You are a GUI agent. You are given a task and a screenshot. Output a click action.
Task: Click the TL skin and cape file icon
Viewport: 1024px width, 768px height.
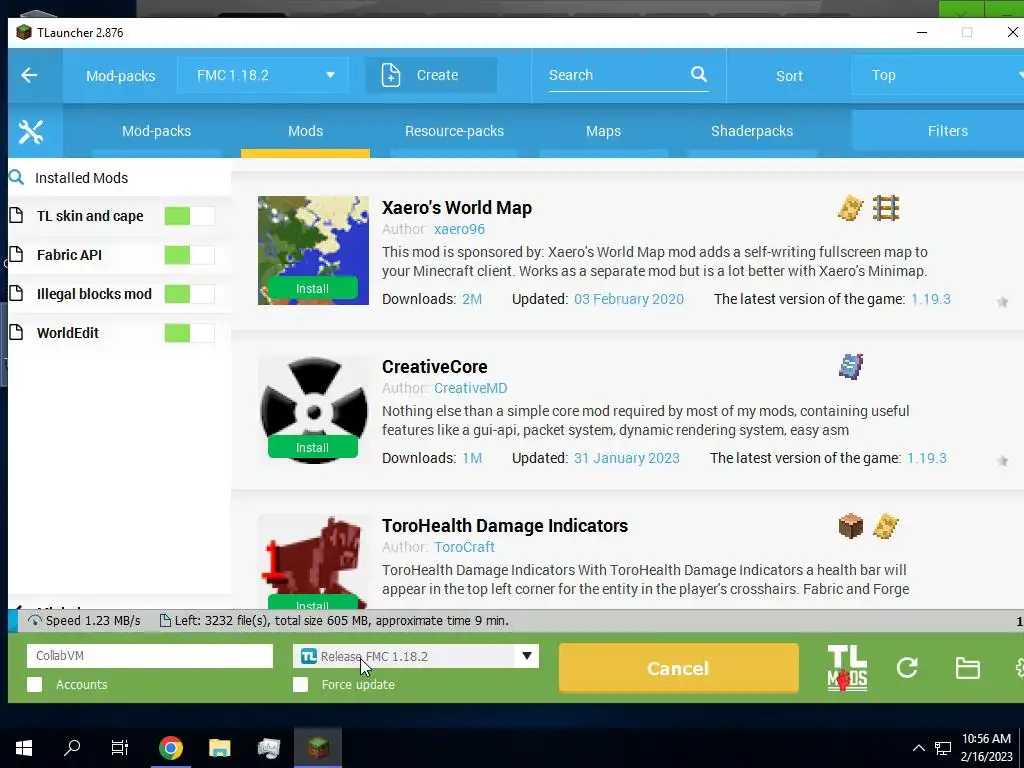click(17, 216)
